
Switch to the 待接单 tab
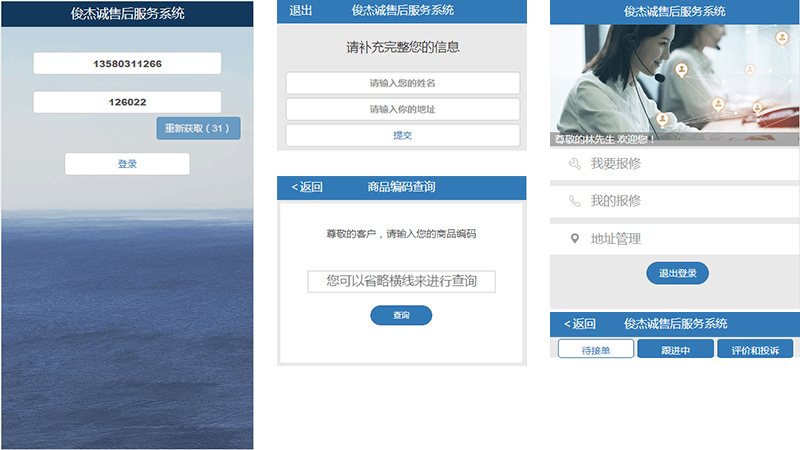(596, 350)
